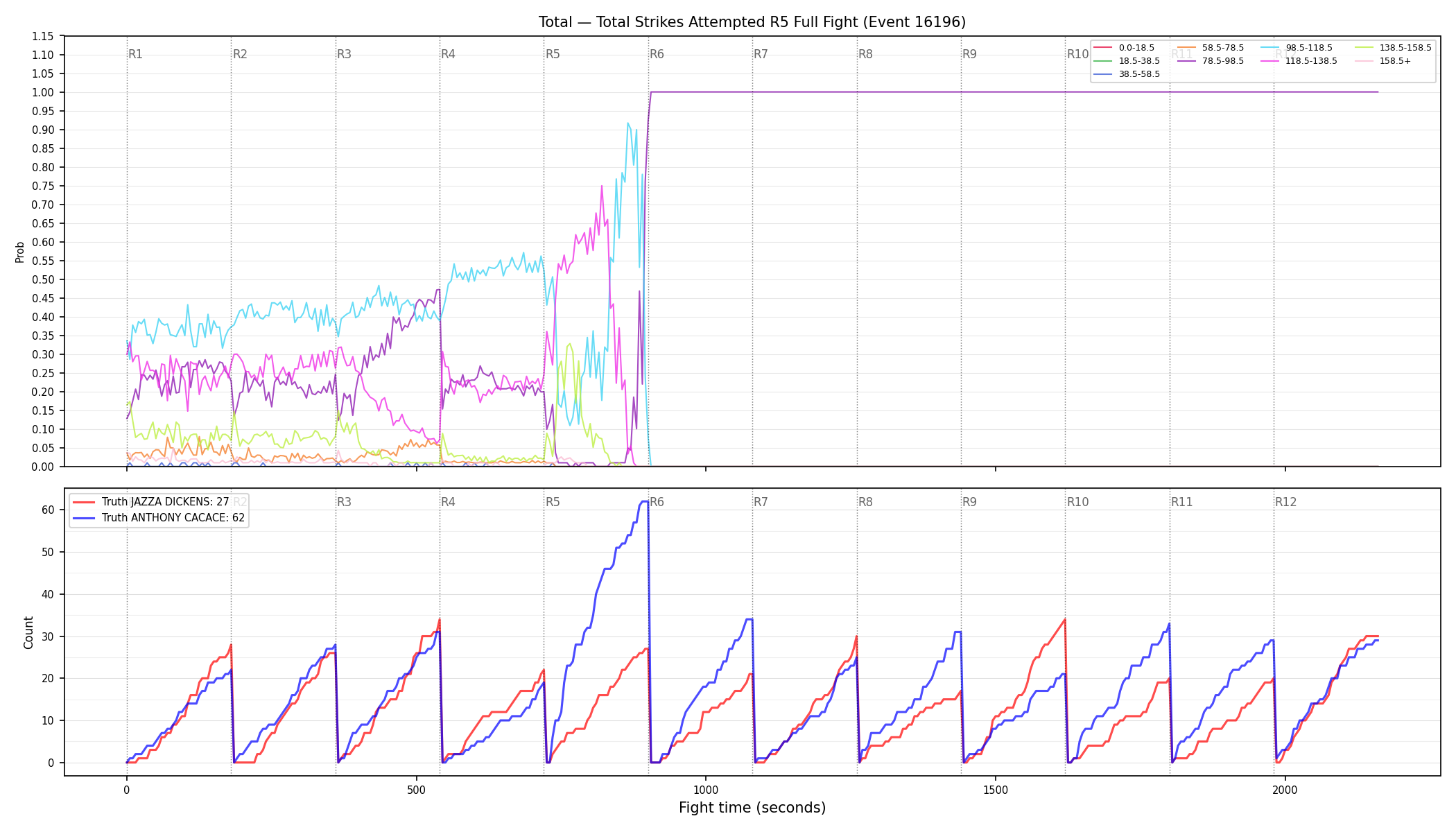This screenshot has height=832, width=1456.
Task: Click the Truth ANTHONY CACACE: 62 legend entry
Action: (x=159, y=518)
